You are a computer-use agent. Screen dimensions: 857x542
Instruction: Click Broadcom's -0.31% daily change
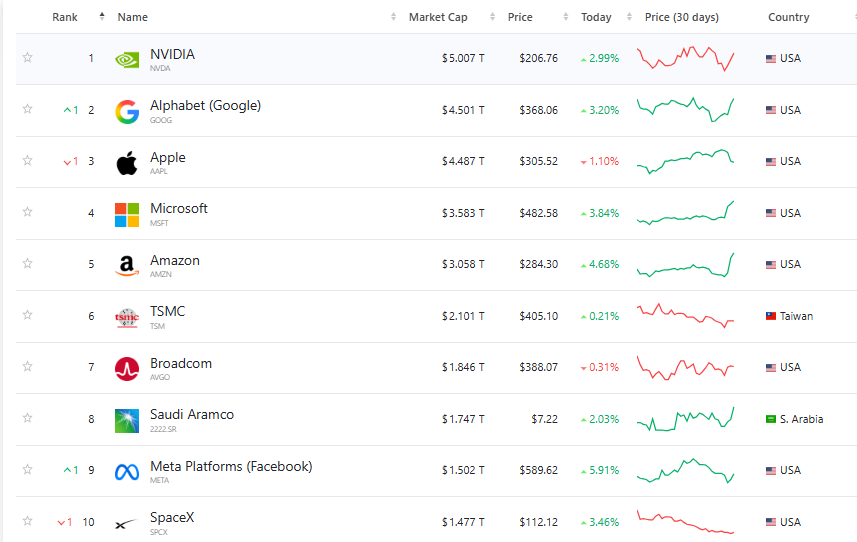pos(600,367)
